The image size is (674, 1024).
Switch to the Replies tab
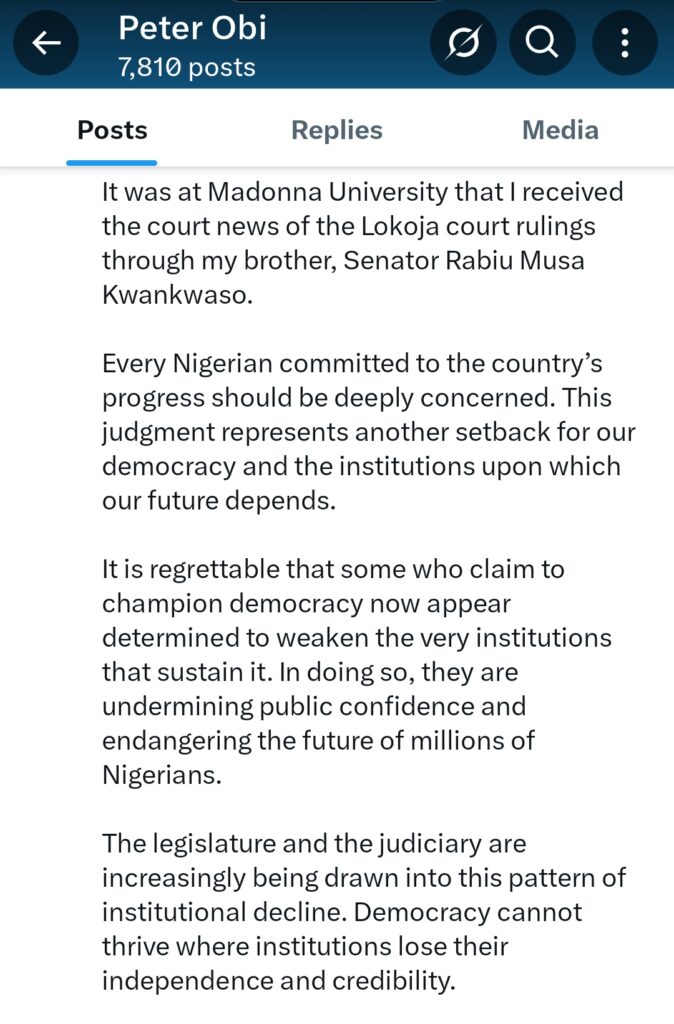tap(336, 130)
